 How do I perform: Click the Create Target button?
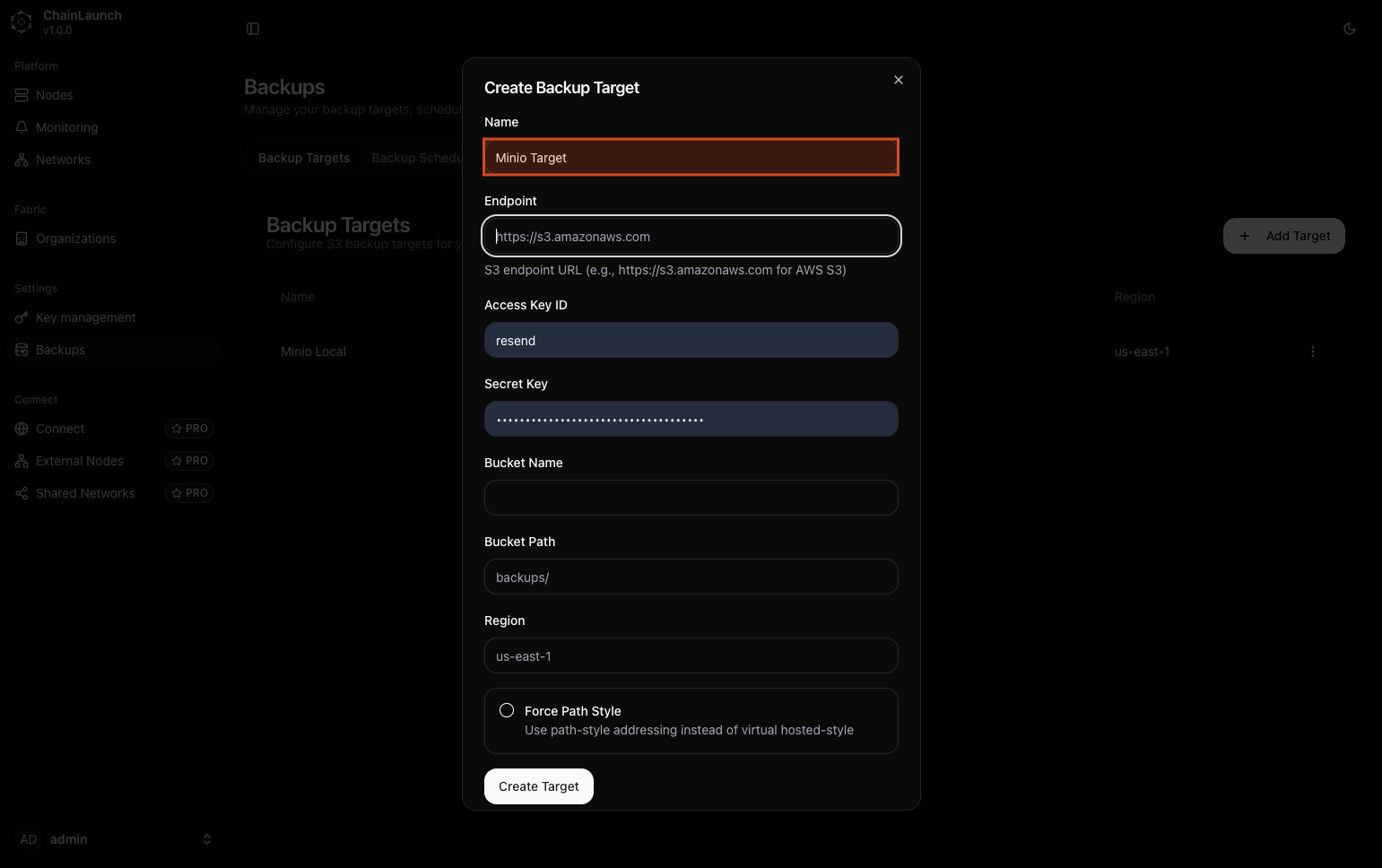(x=538, y=786)
